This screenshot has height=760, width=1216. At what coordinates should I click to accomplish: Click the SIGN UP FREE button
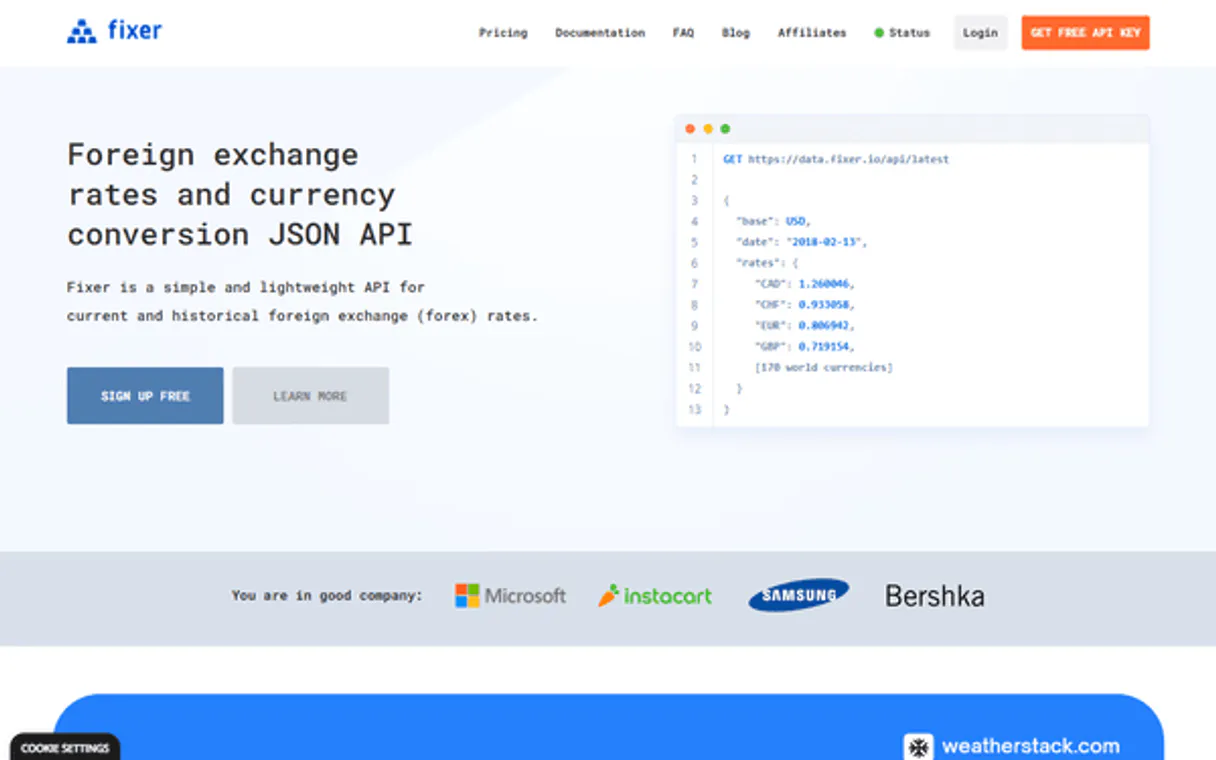(144, 395)
